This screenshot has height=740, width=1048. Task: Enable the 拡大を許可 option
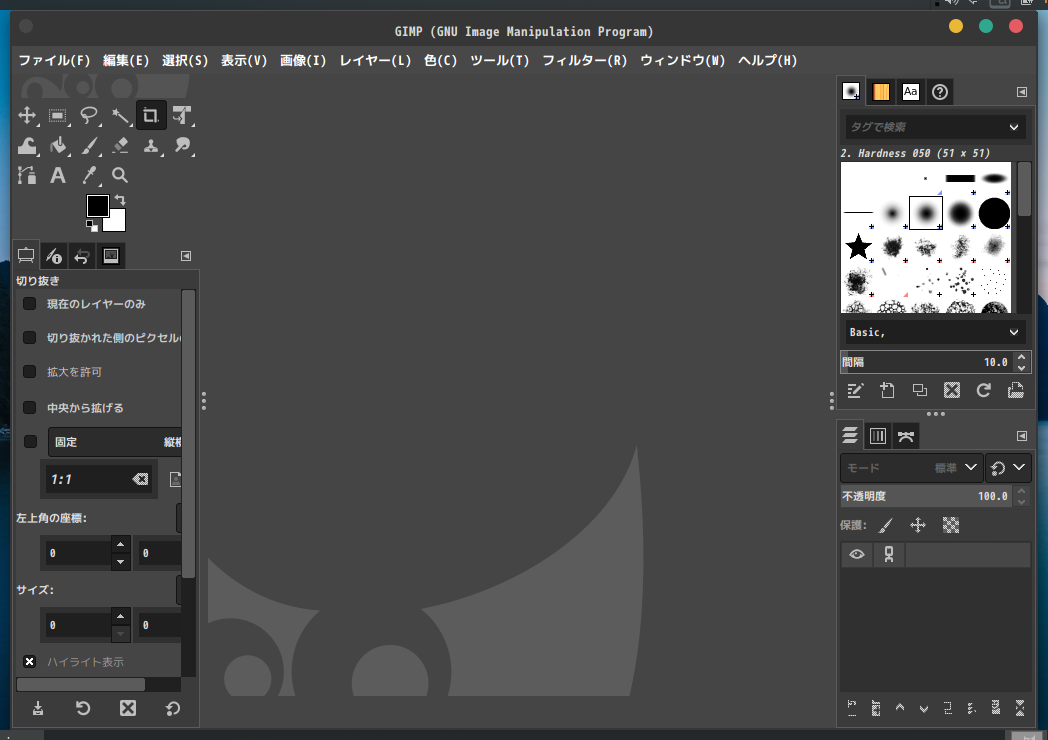29,371
